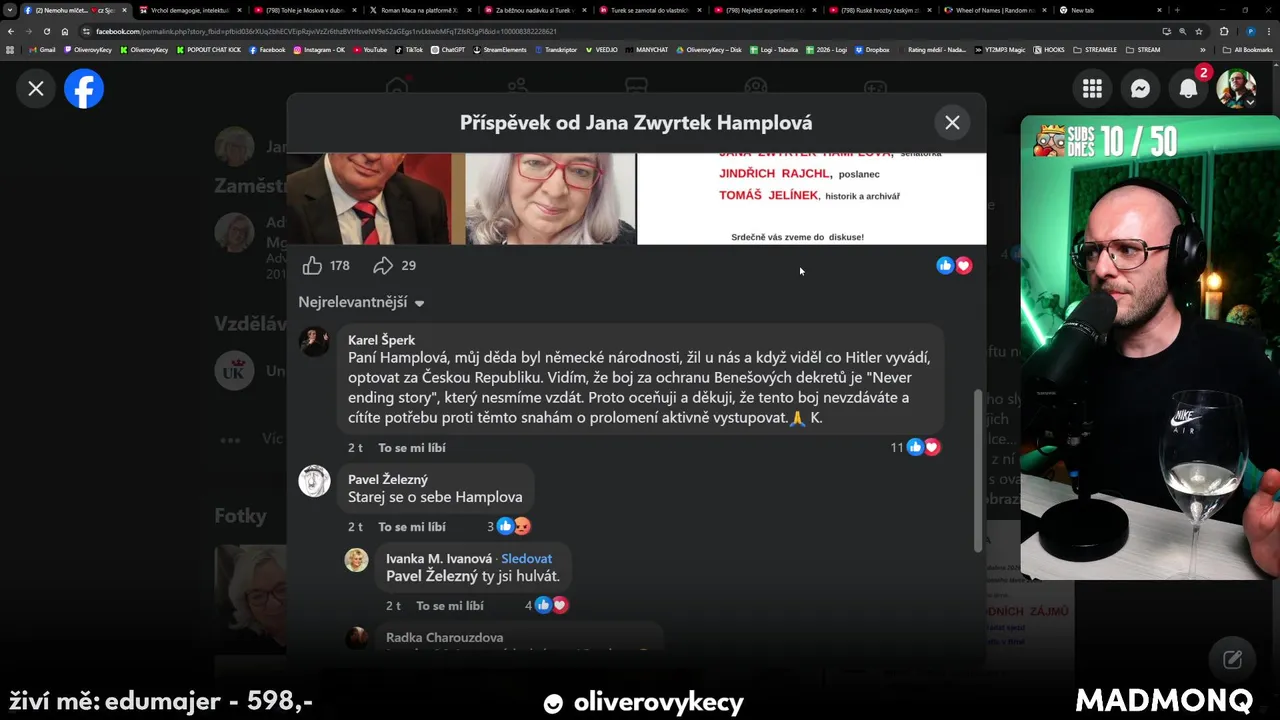Open Karel Šperk's profile name link
Image resolution: width=1280 pixels, height=720 pixels.
tap(381, 340)
